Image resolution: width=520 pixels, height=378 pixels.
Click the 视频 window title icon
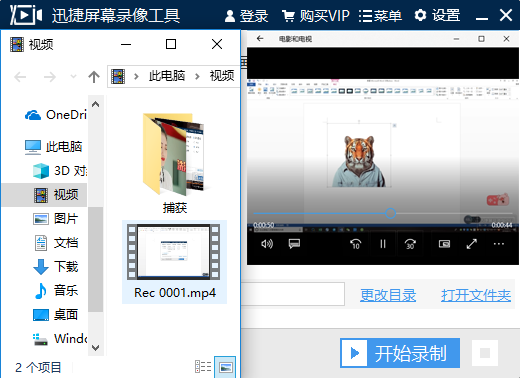(x=17, y=44)
